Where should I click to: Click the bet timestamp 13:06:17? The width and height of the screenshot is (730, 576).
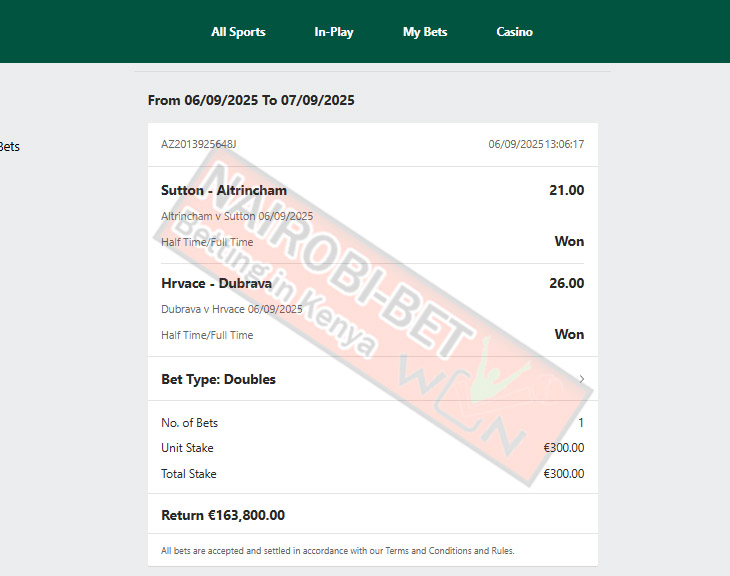pyautogui.click(x=564, y=144)
